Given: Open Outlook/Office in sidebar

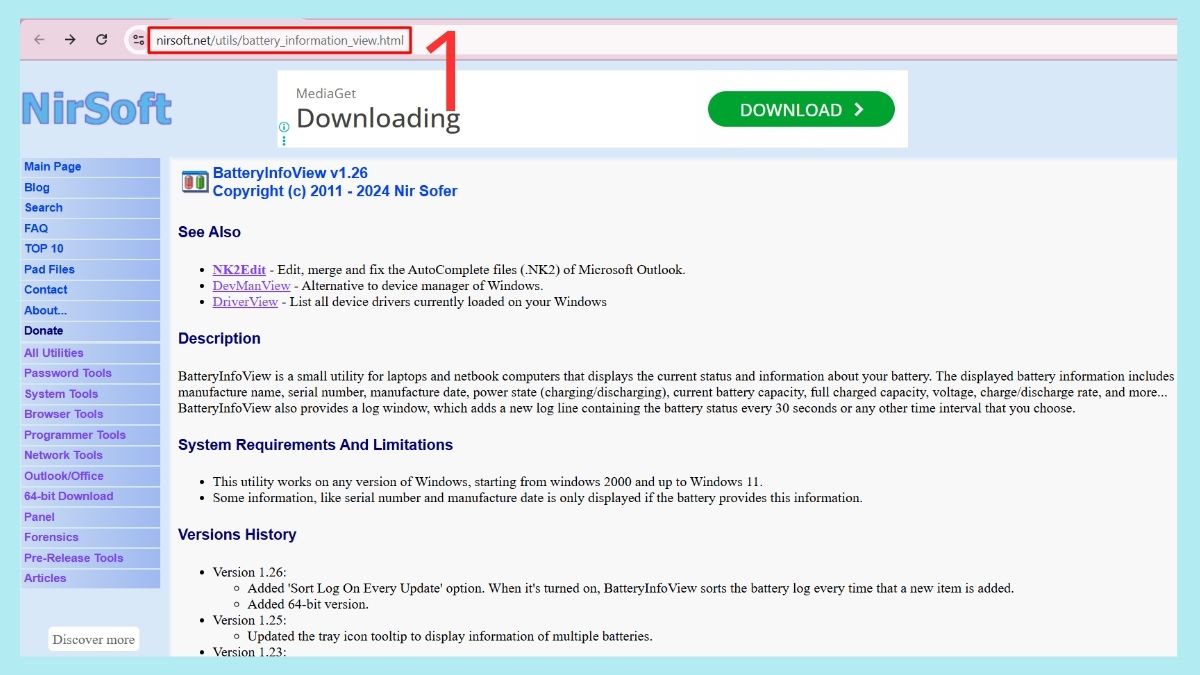Looking at the screenshot, I should [x=64, y=476].
